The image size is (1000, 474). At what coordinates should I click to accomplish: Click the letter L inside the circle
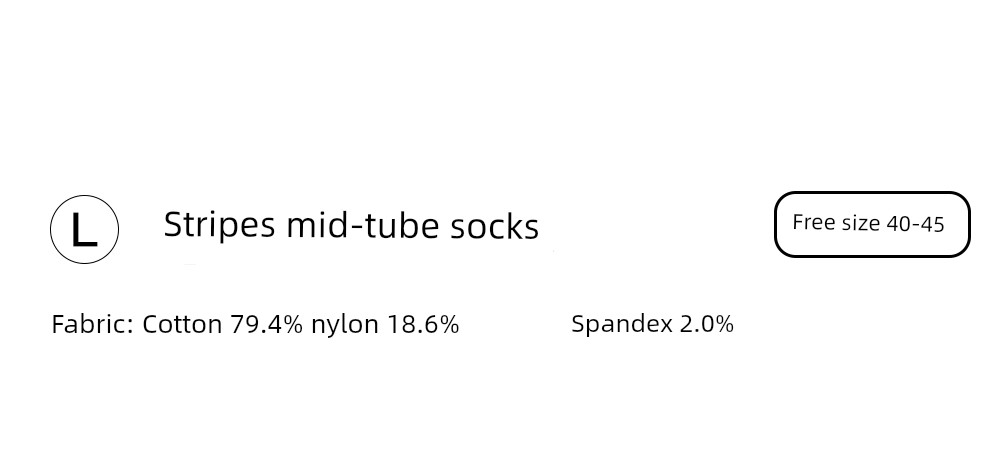tap(84, 230)
